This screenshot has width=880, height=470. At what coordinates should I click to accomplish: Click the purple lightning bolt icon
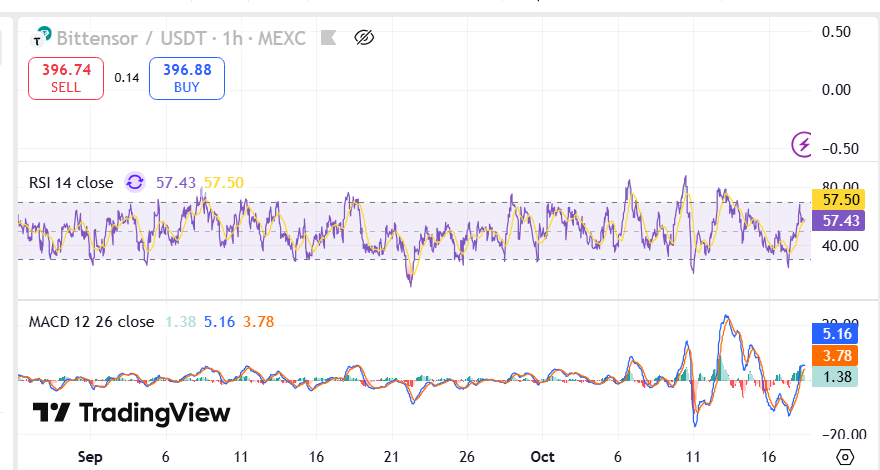803,145
